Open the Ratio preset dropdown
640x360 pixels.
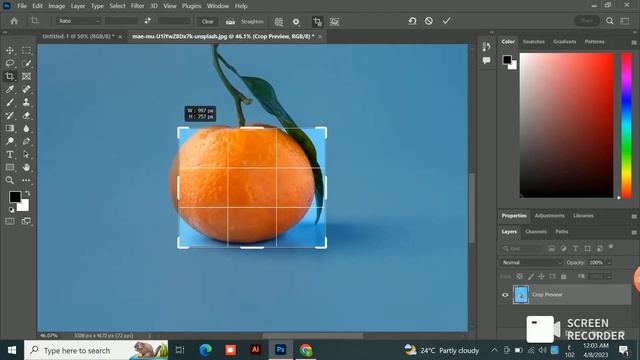pyautogui.click(x=78, y=21)
